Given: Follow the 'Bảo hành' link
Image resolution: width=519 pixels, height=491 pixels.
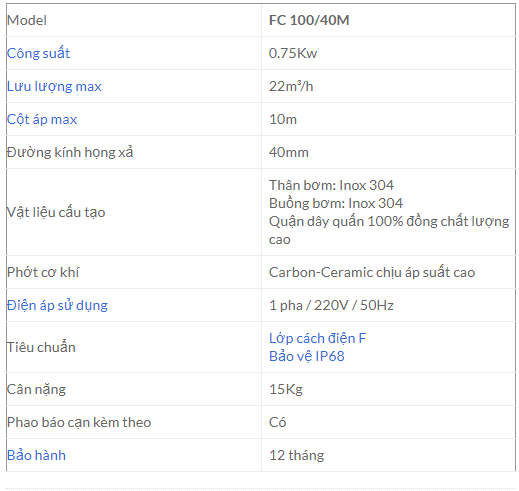Looking at the screenshot, I should pyautogui.click(x=36, y=455).
